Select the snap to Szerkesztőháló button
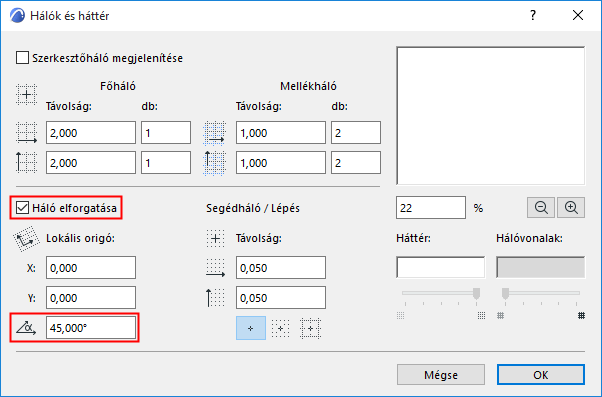 pos(310,328)
